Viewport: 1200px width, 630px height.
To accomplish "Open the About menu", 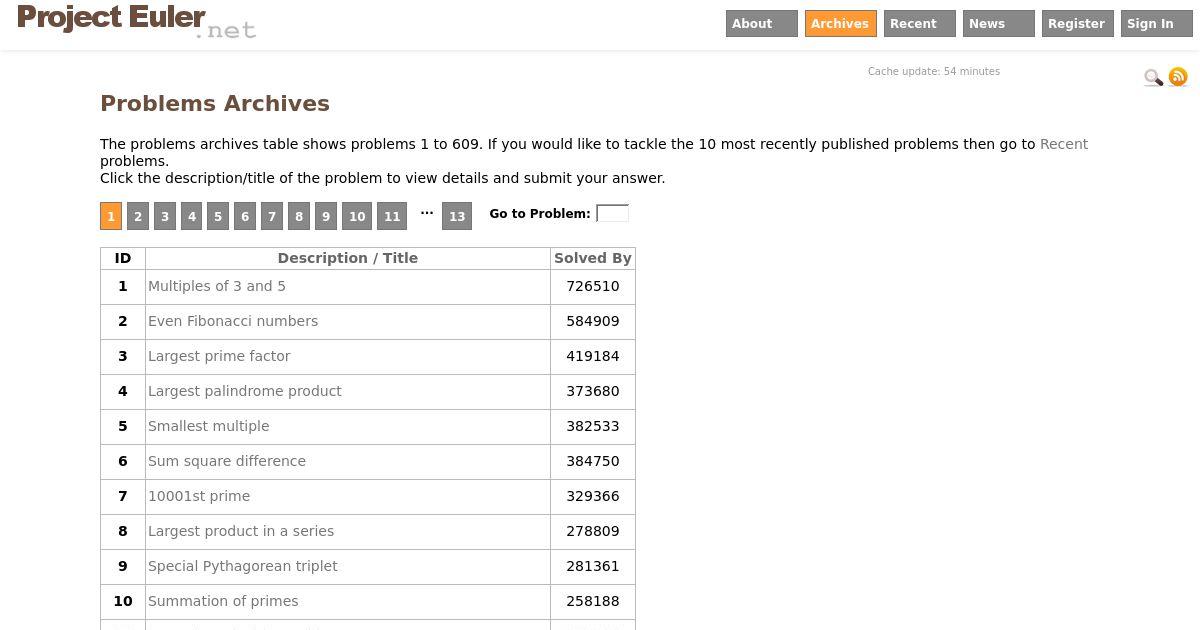I will 762,24.
